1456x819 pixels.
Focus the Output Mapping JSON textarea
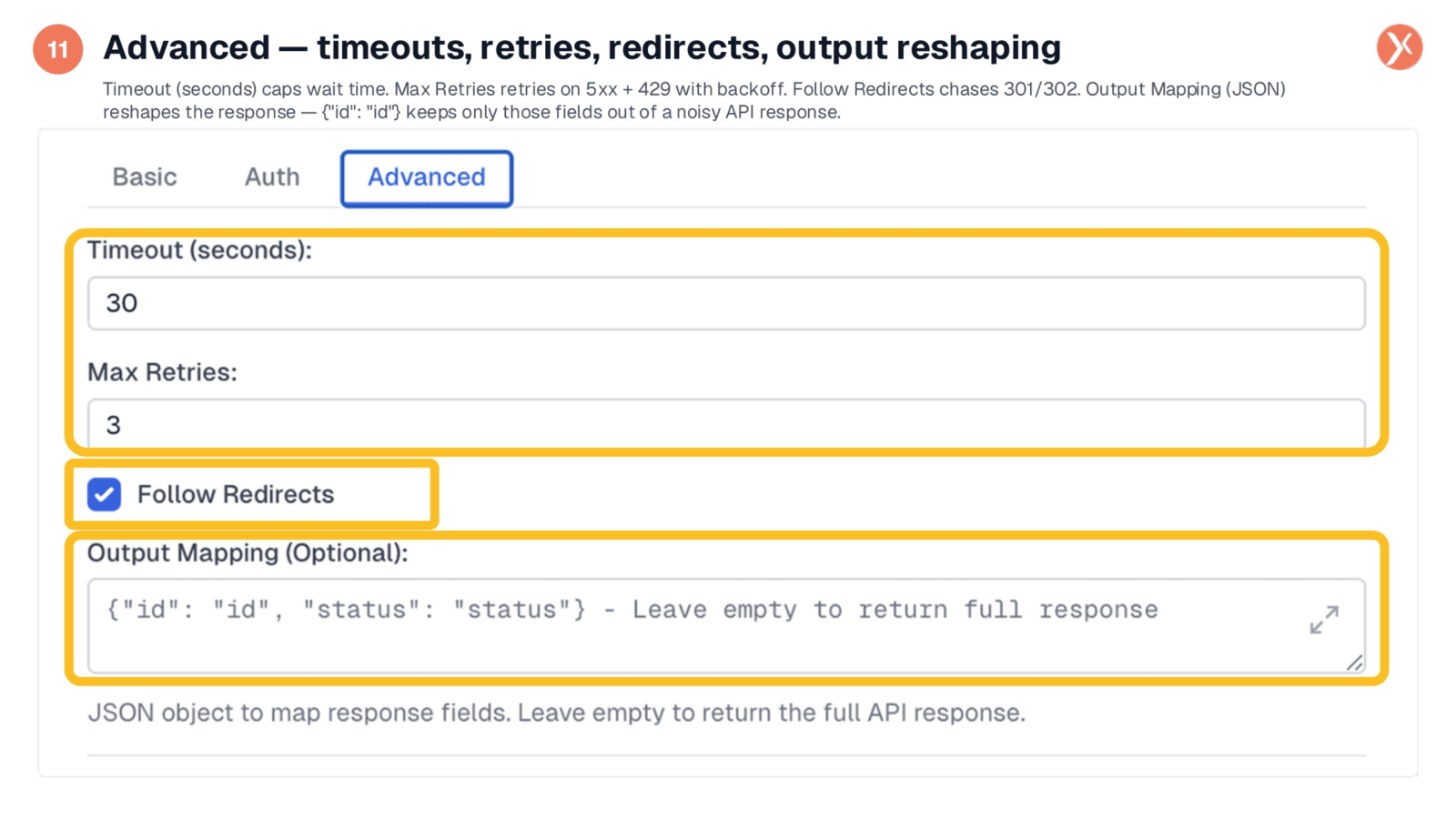point(726,626)
